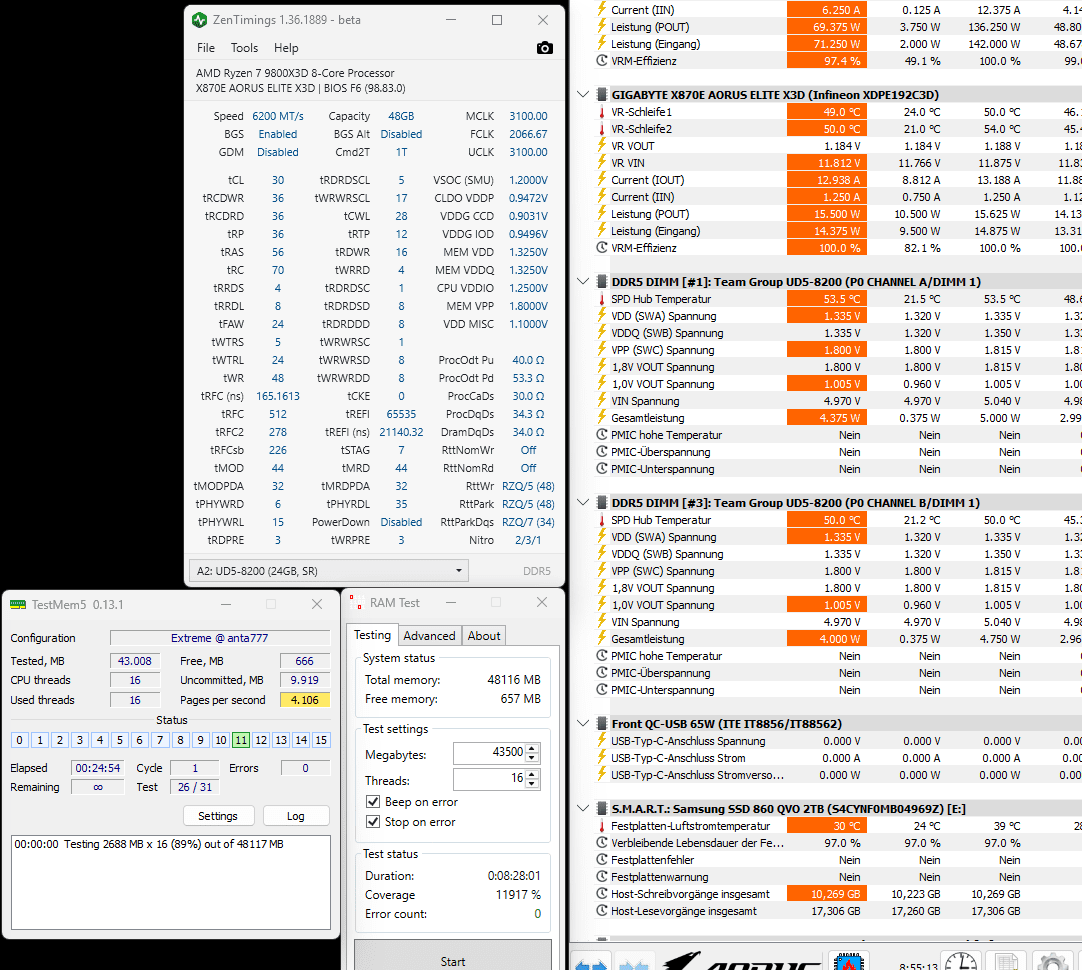Click chip icon beside DDR5 DIMM [#3] header
The height and width of the screenshot is (970, 1082).
602,502
